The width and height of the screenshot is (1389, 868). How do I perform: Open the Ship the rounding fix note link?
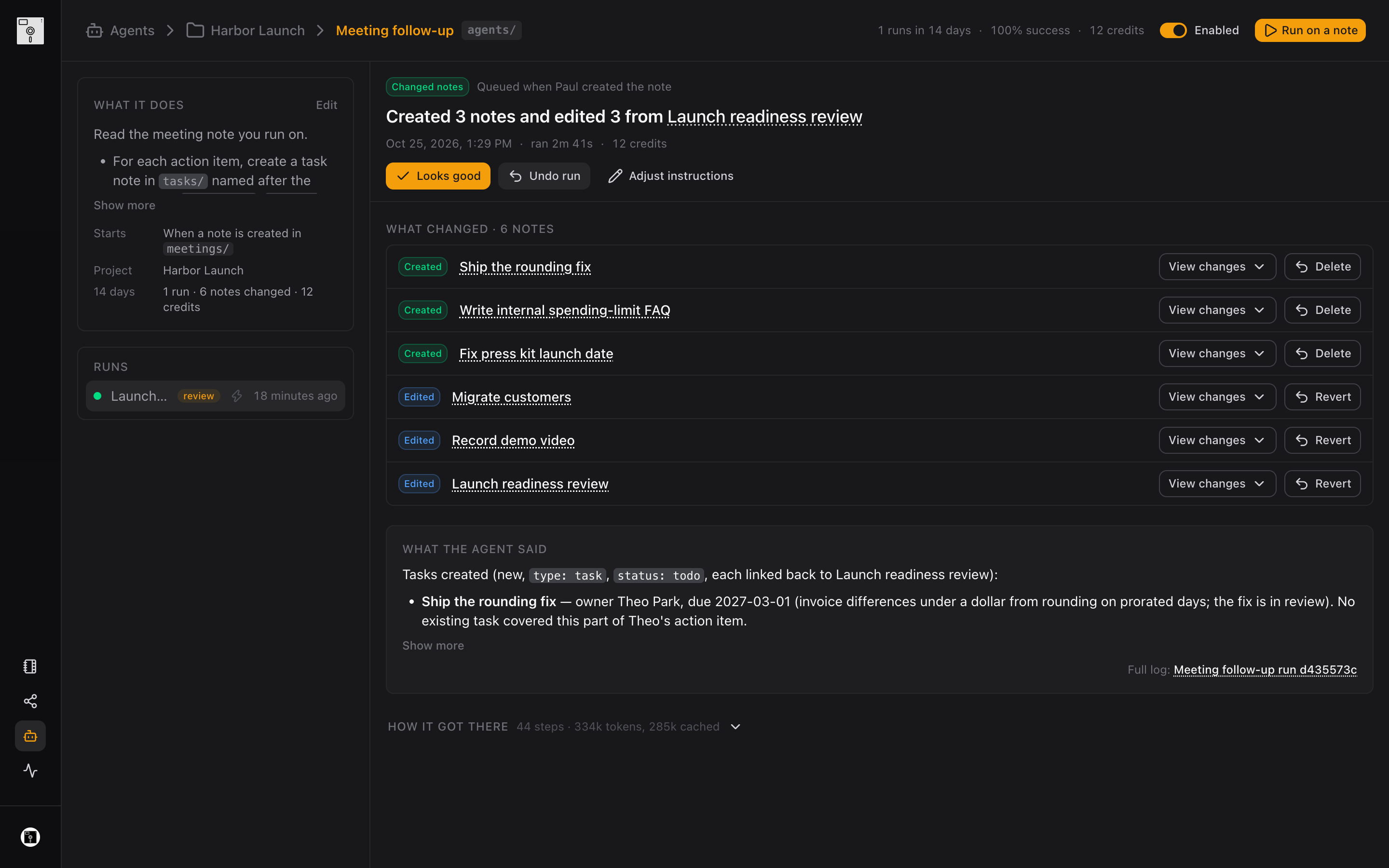click(x=525, y=267)
